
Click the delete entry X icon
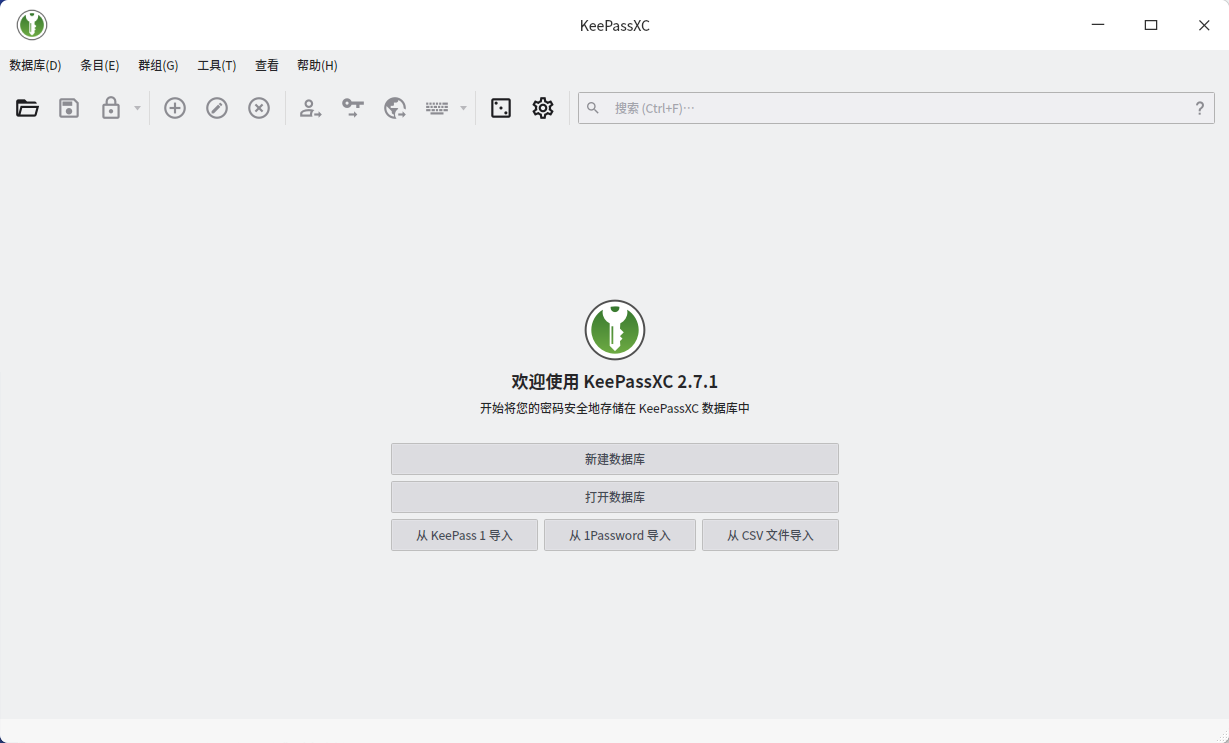click(259, 108)
